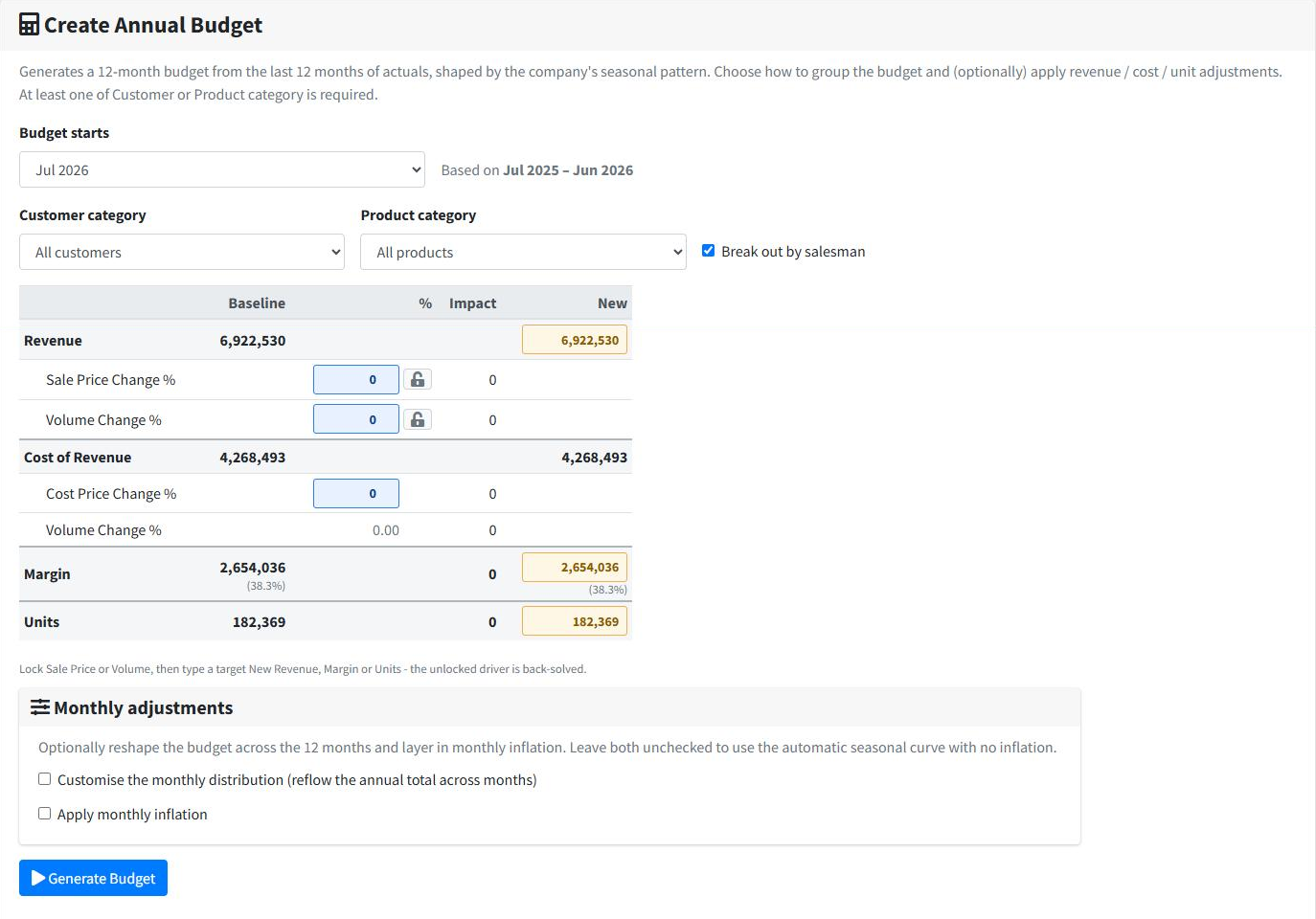The height and width of the screenshot is (919, 1316).
Task: Toggle the revenue Volume Change lock icon
Action: tap(418, 419)
